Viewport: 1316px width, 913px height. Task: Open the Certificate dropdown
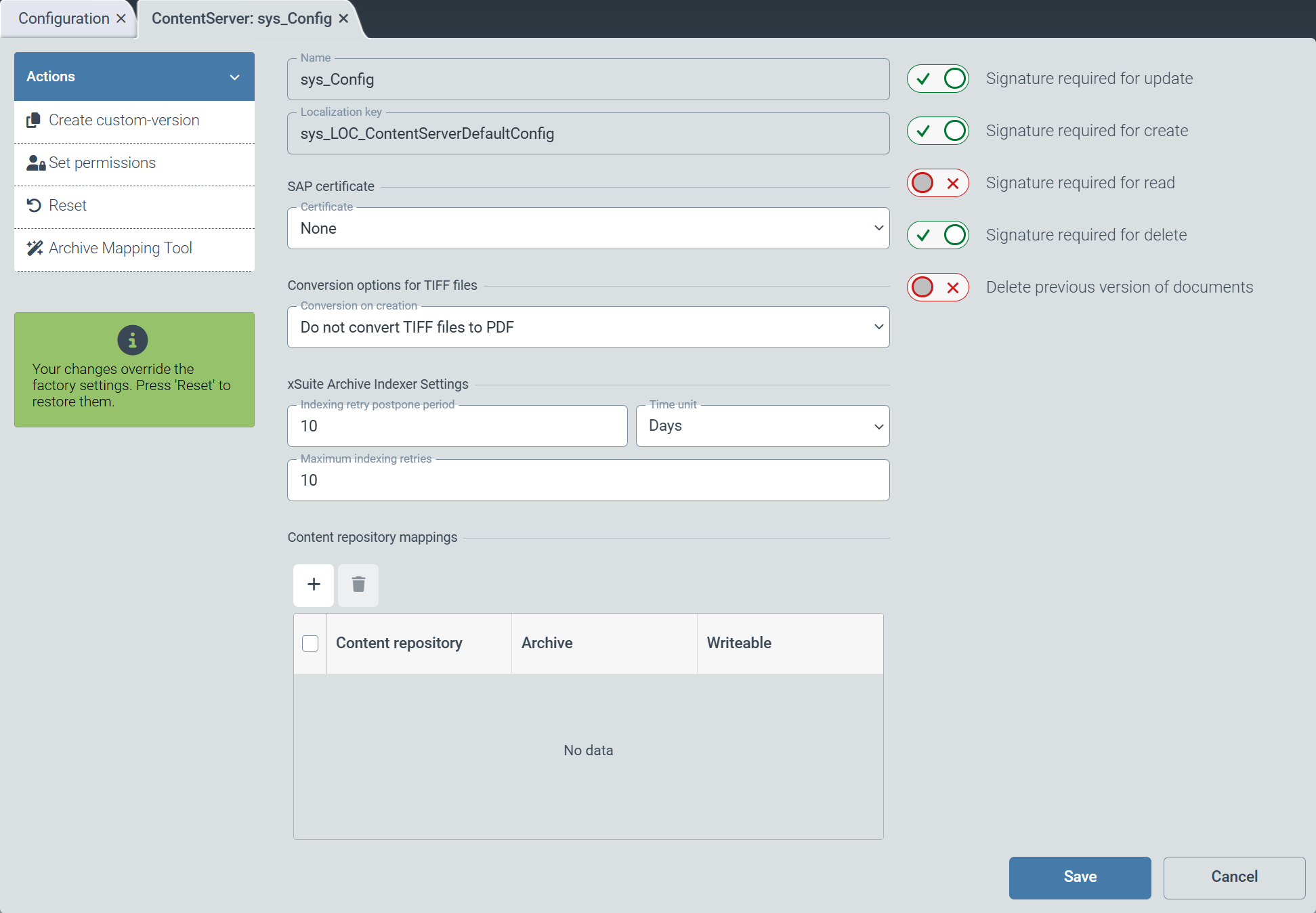(588, 228)
